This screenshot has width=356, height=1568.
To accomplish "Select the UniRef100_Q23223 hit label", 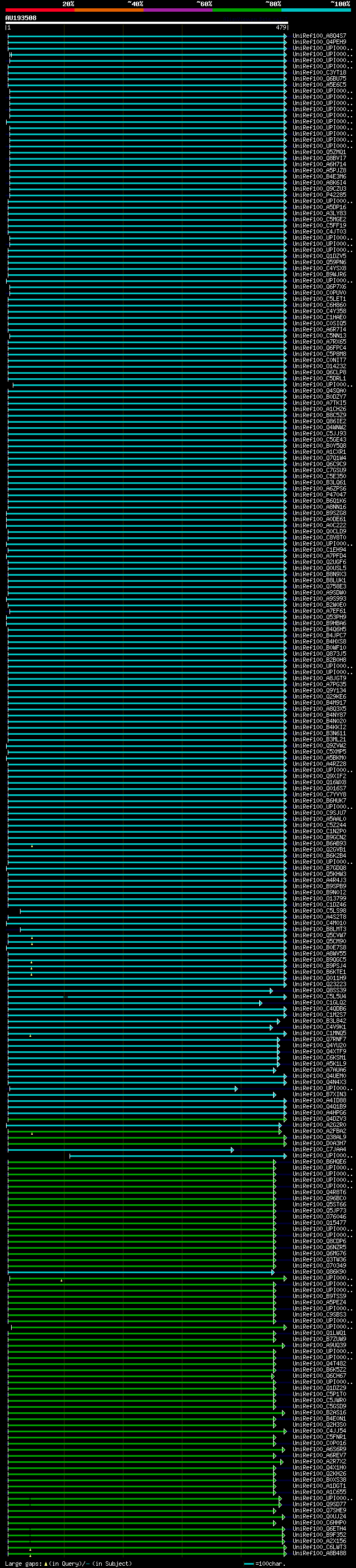I will [319, 985].
